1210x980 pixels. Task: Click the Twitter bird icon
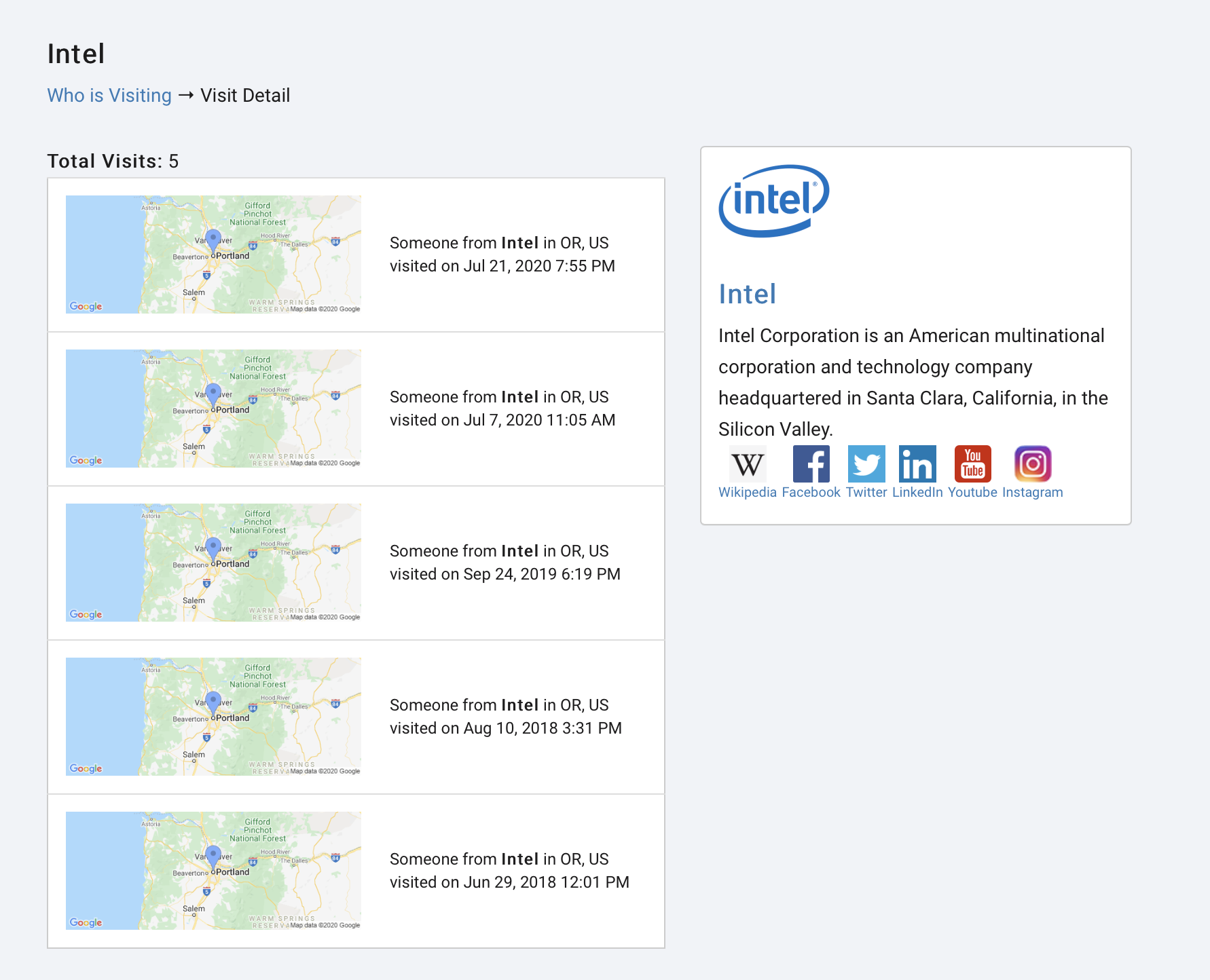pos(866,464)
